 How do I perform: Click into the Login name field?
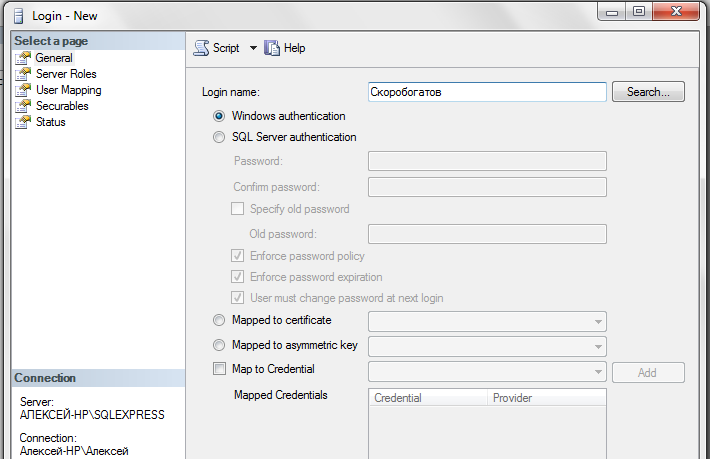[x=487, y=92]
